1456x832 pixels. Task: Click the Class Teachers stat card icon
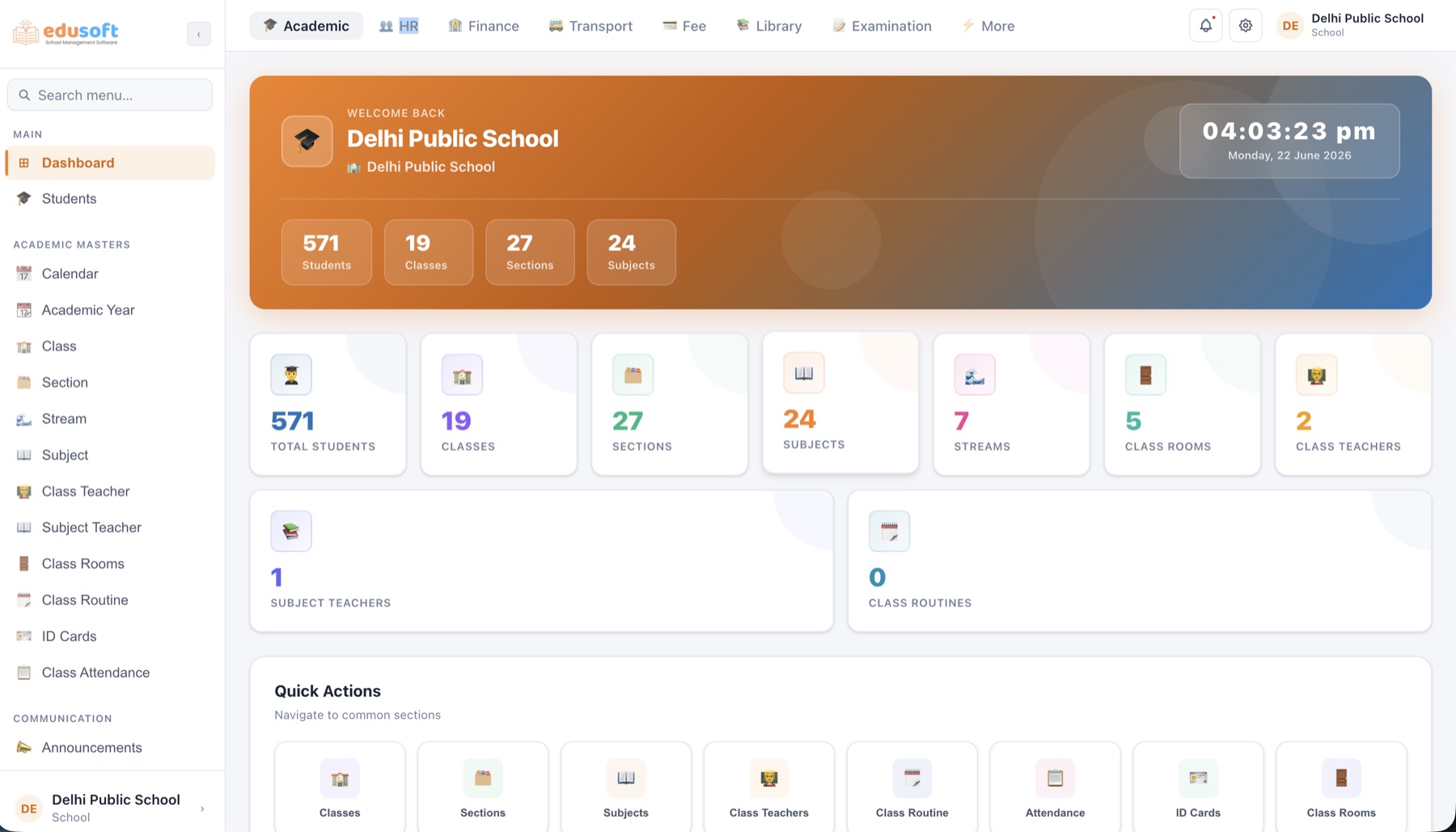tap(1316, 375)
